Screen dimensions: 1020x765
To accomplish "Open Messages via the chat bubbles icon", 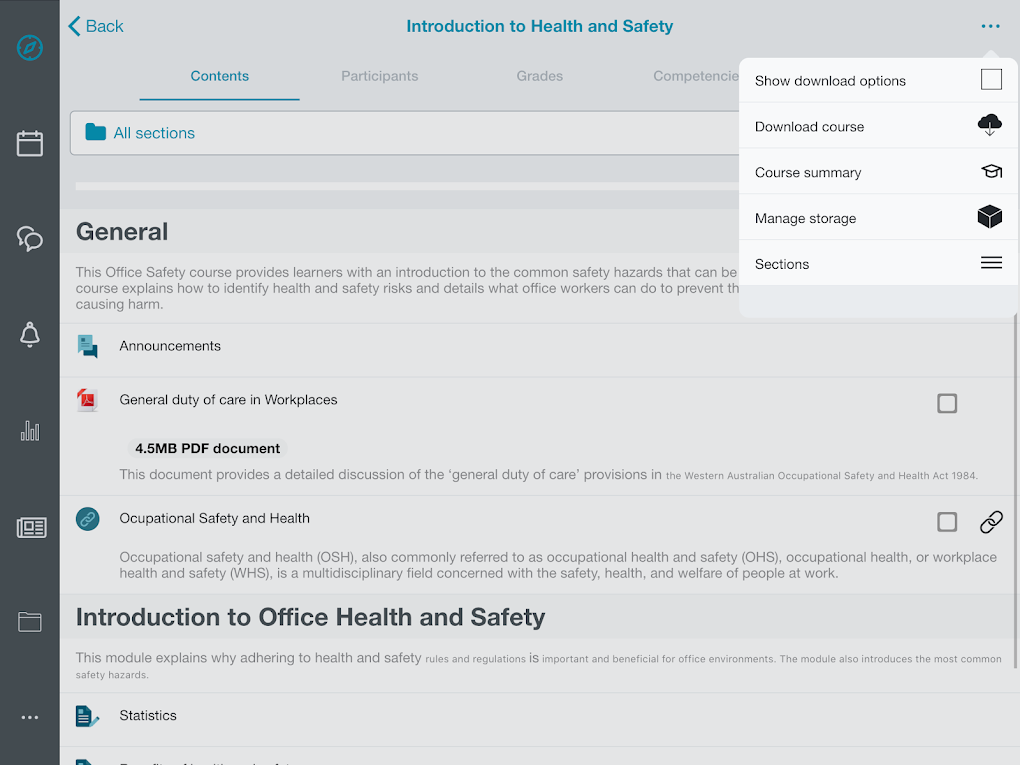I will 29,239.
